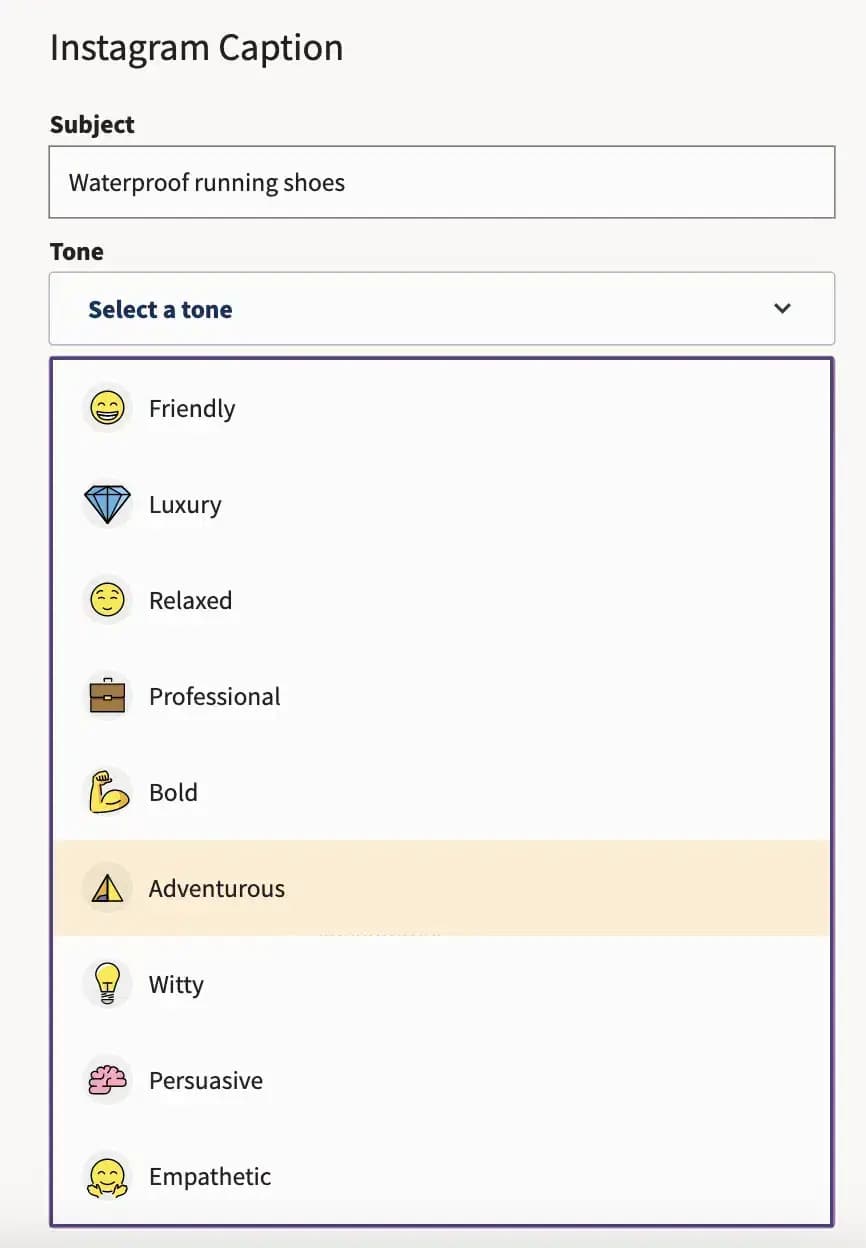Click the pink brain icon beside Persuasive
The height and width of the screenshot is (1248, 866).
107,1080
